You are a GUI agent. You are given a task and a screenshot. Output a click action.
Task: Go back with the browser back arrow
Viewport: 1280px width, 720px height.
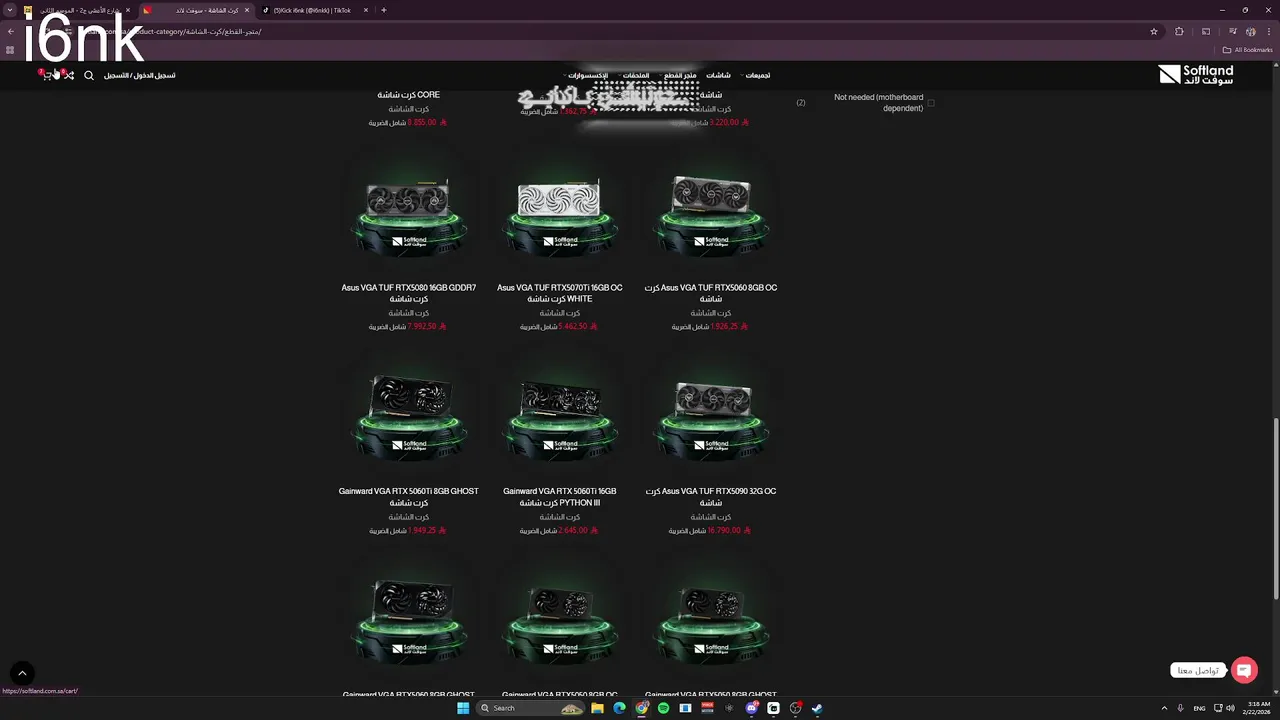tap(11, 32)
